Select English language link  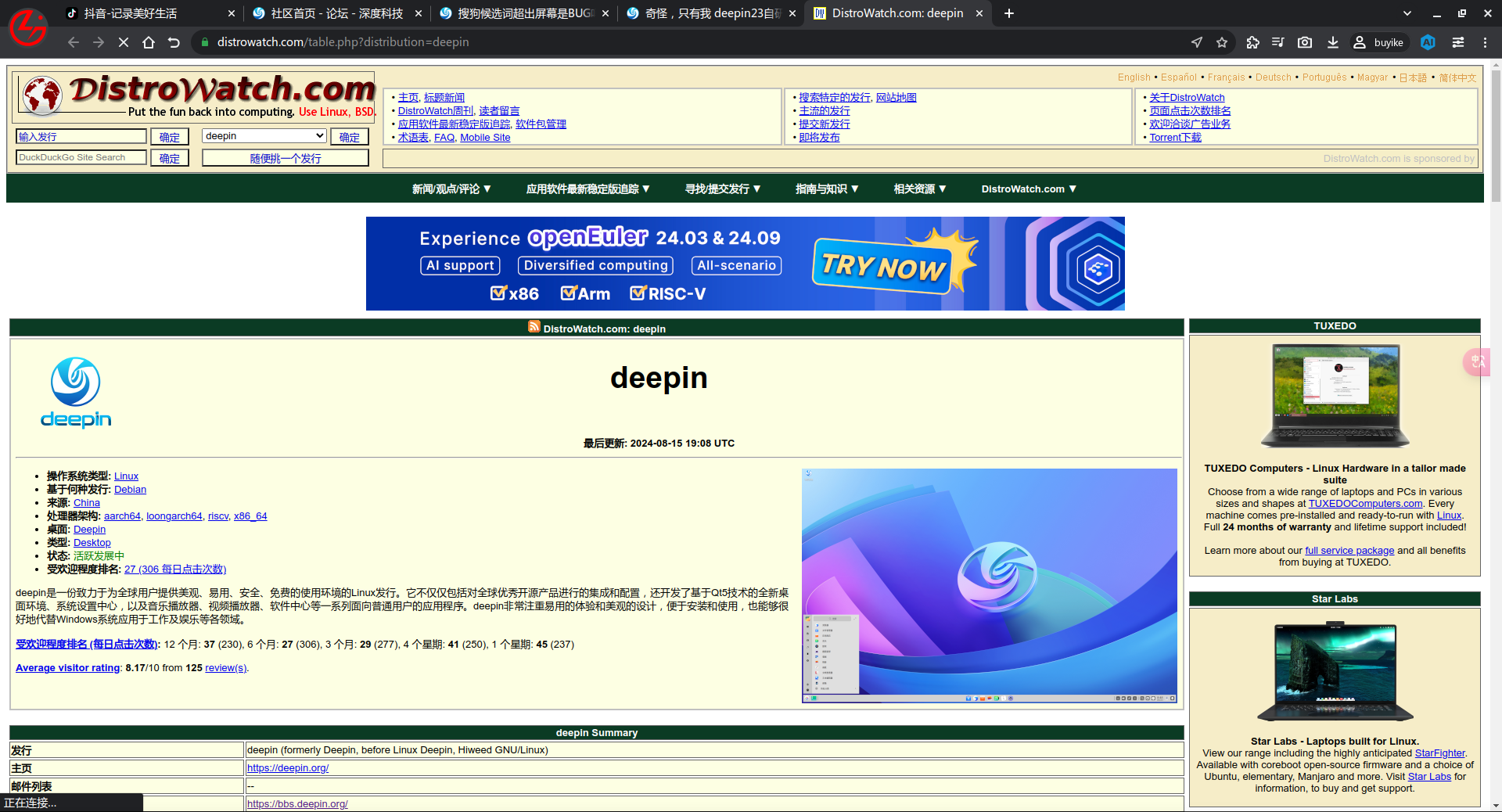click(1134, 77)
